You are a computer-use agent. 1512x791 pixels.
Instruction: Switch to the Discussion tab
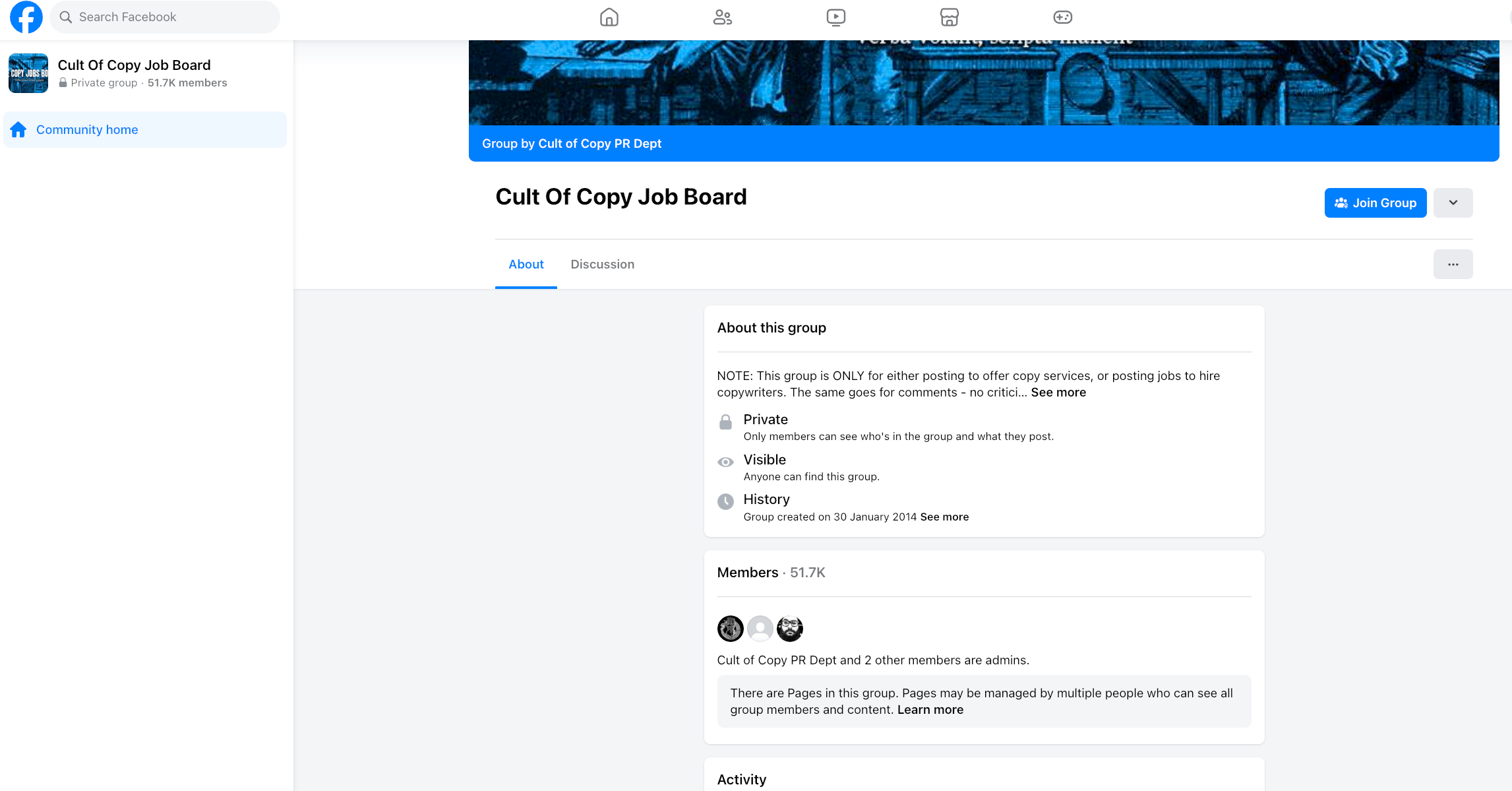602,265
